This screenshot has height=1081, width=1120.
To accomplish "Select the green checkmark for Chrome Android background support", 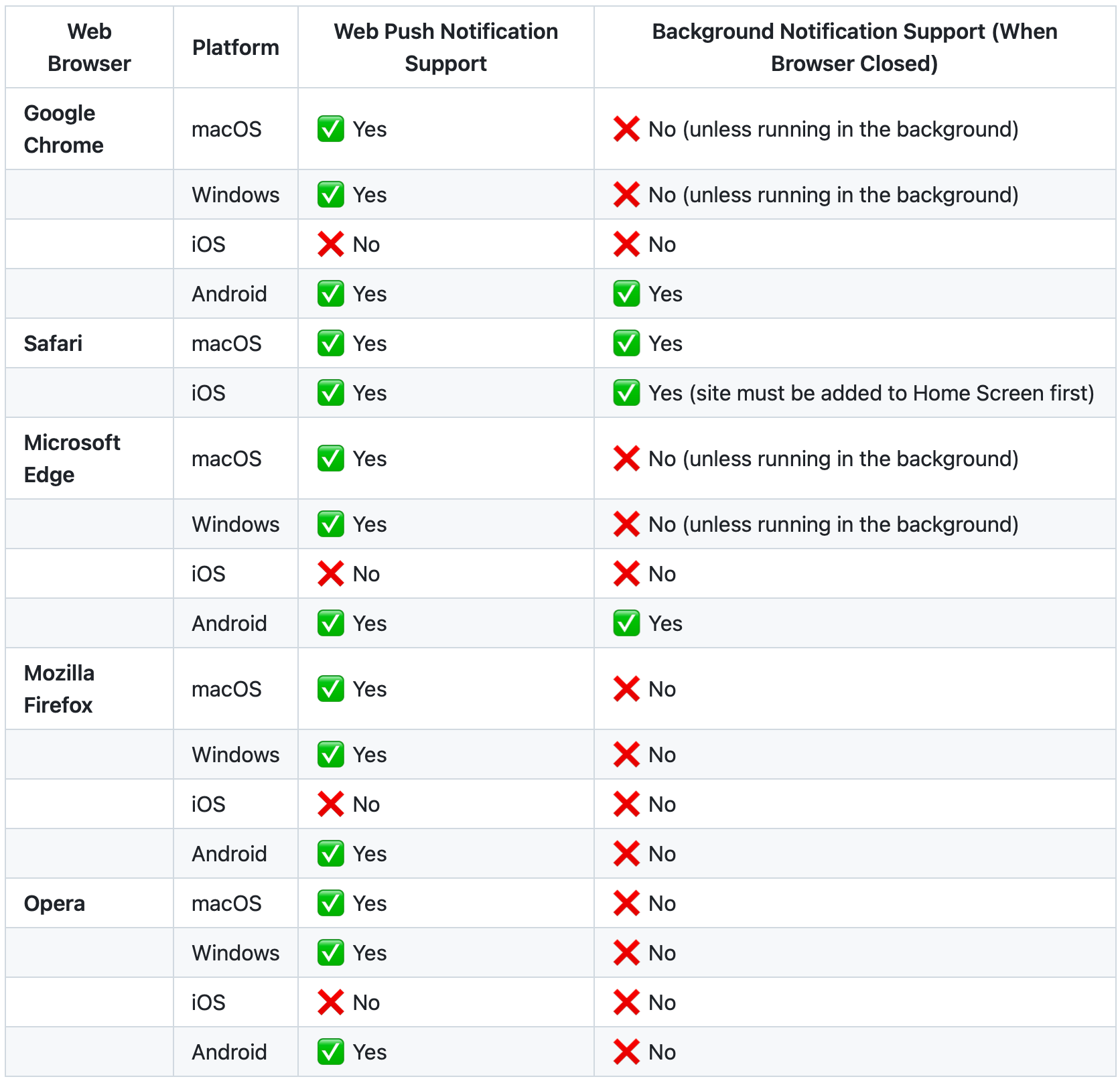I will click(x=626, y=294).
